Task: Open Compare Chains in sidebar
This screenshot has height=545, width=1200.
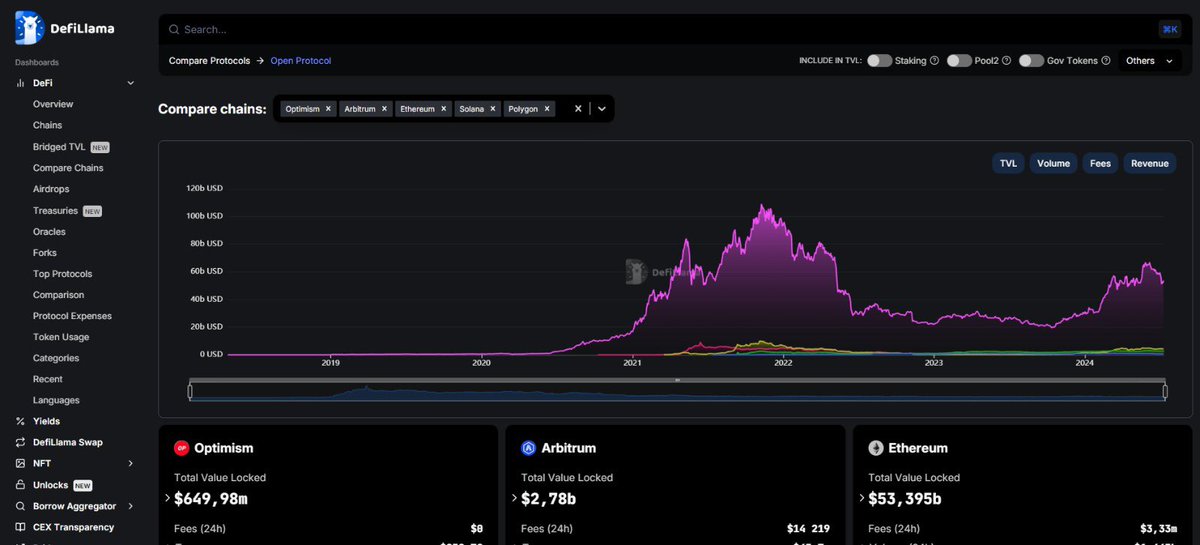Action: [x=68, y=168]
